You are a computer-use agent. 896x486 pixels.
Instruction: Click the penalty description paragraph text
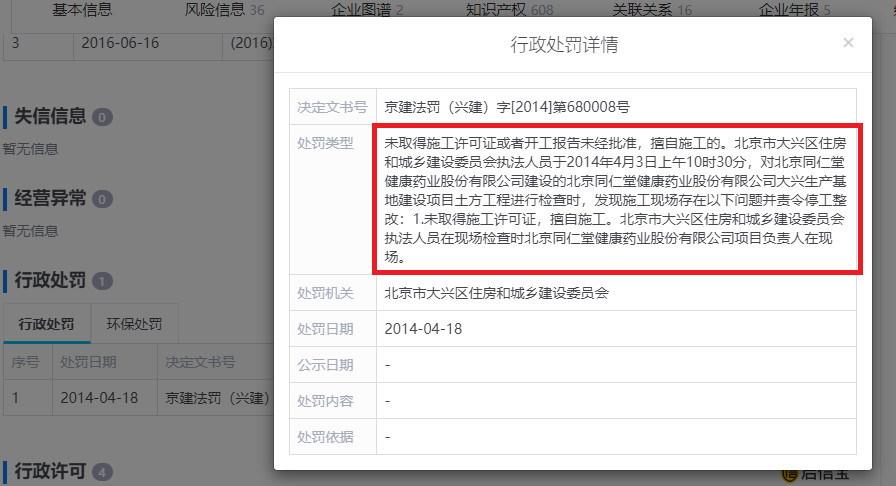tap(615, 200)
